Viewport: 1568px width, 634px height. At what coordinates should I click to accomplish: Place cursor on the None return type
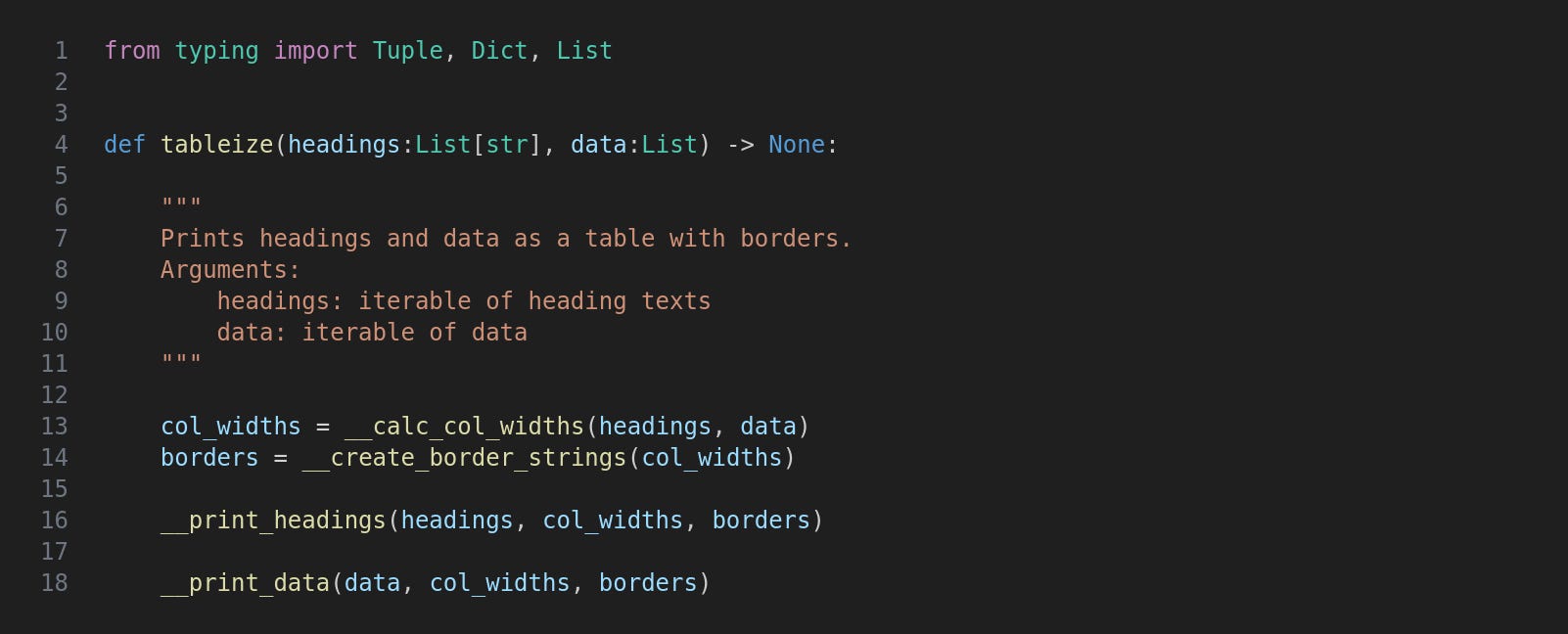click(x=797, y=145)
